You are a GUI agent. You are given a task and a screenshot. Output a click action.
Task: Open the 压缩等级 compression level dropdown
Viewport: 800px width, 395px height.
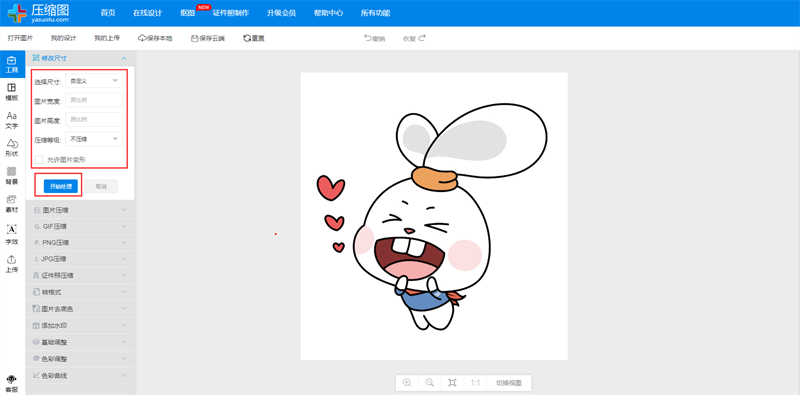pos(94,139)
